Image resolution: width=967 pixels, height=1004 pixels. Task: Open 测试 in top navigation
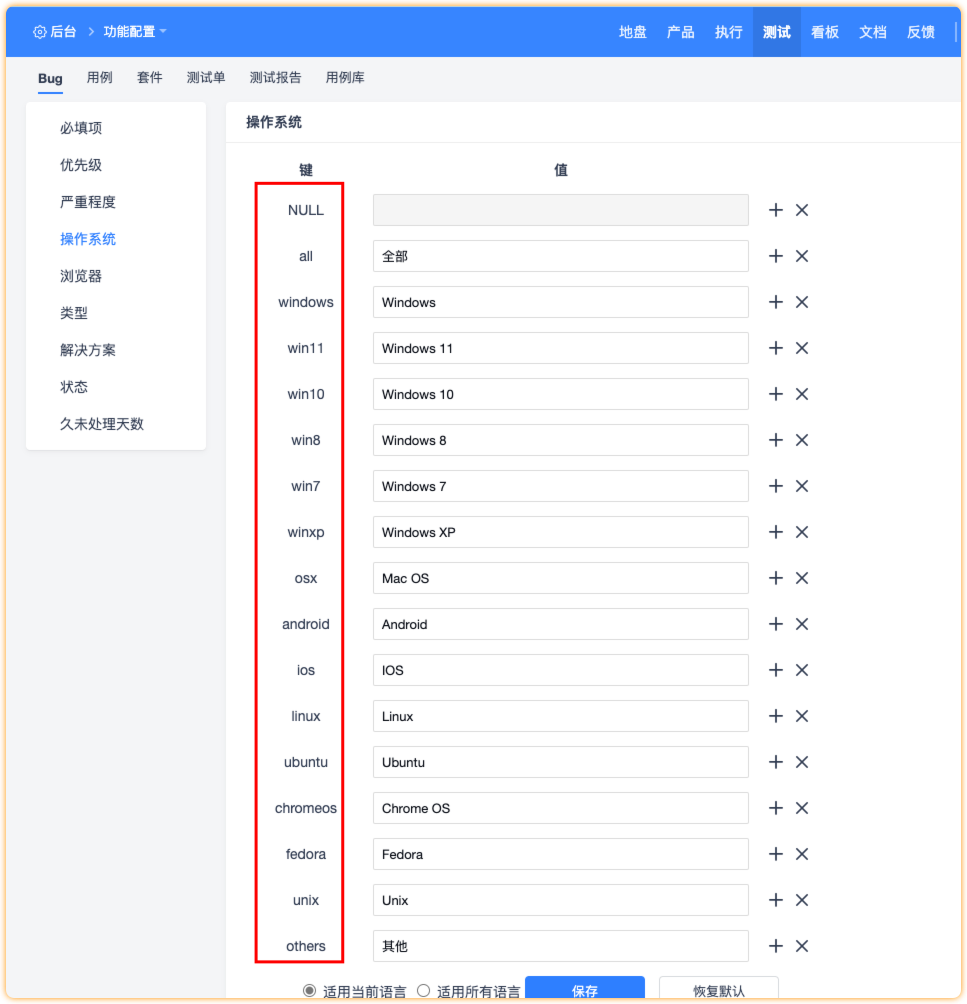(x=777, y=32)
